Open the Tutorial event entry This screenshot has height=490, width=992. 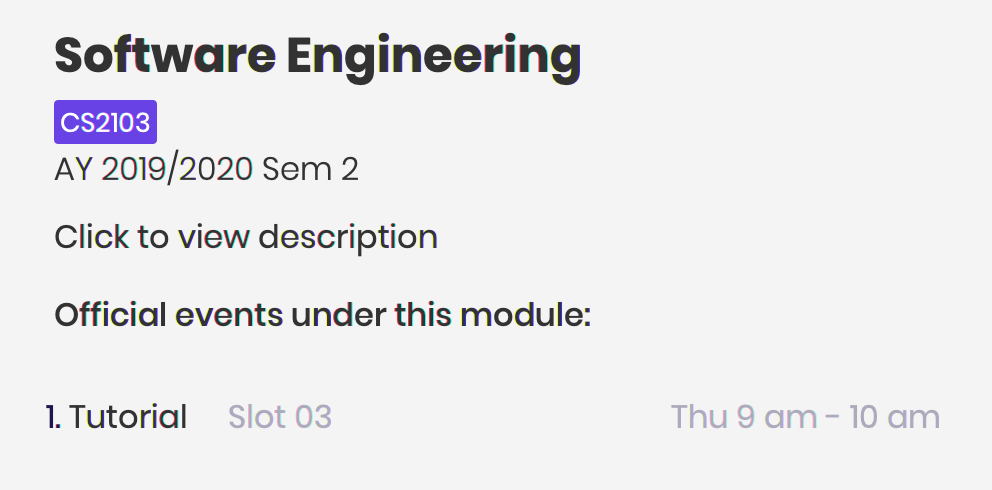click(x=128, y=417)
